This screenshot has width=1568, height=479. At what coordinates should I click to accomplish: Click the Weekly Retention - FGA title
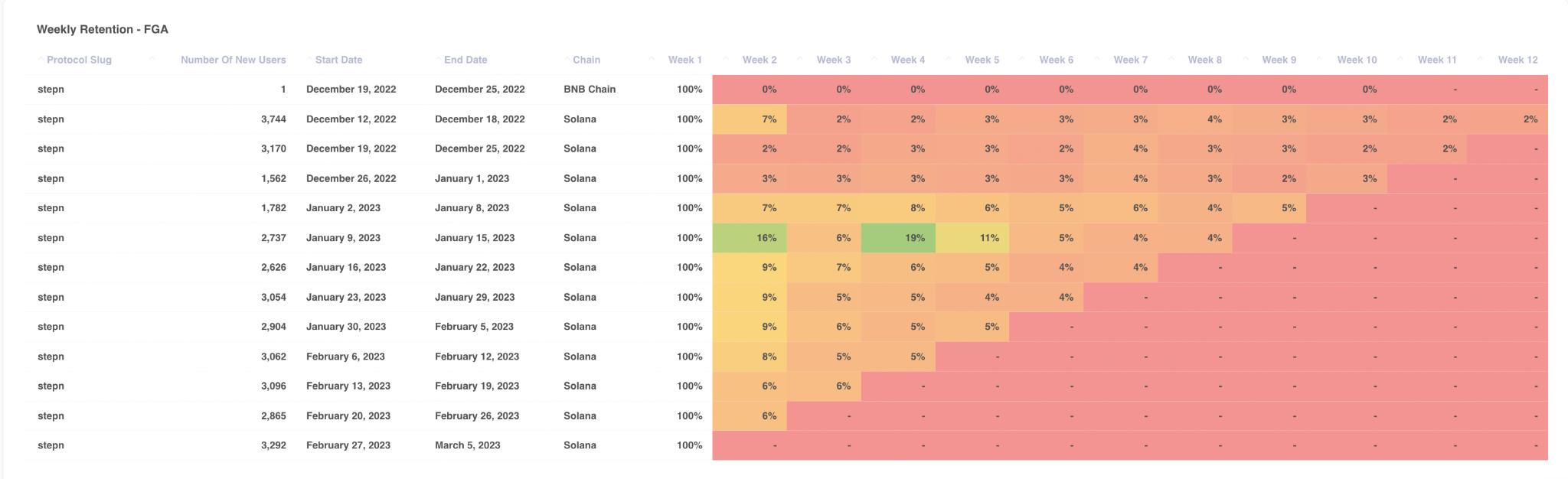tap(103, 29)
